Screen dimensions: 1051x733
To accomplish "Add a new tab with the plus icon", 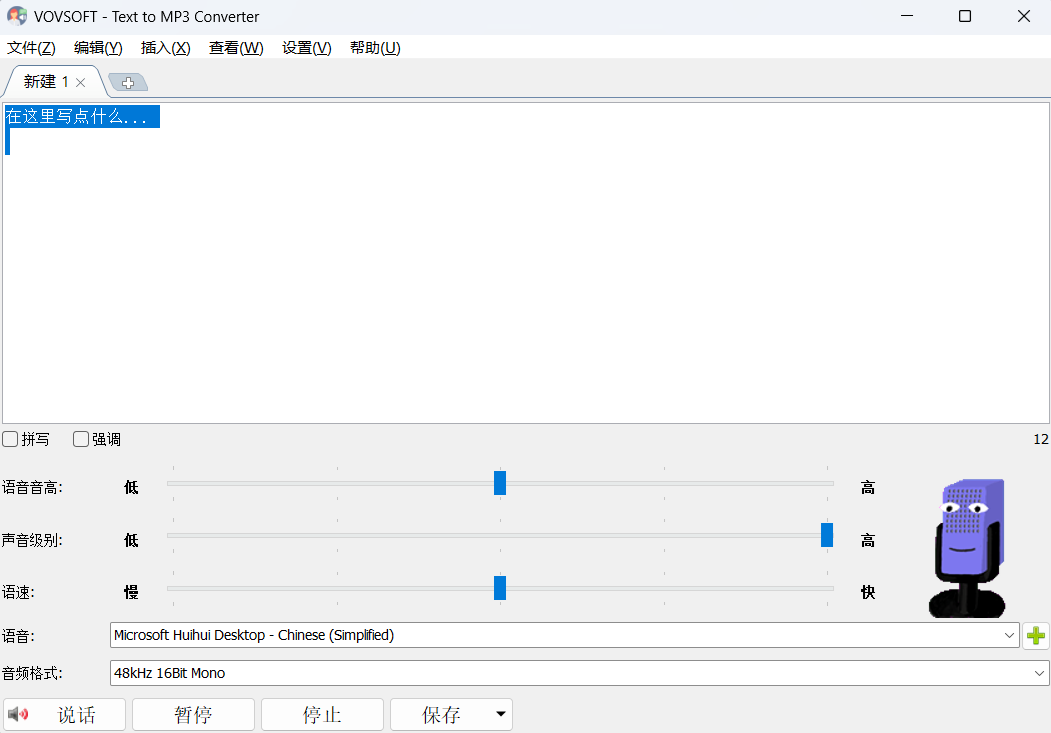I will coord(128,82).
